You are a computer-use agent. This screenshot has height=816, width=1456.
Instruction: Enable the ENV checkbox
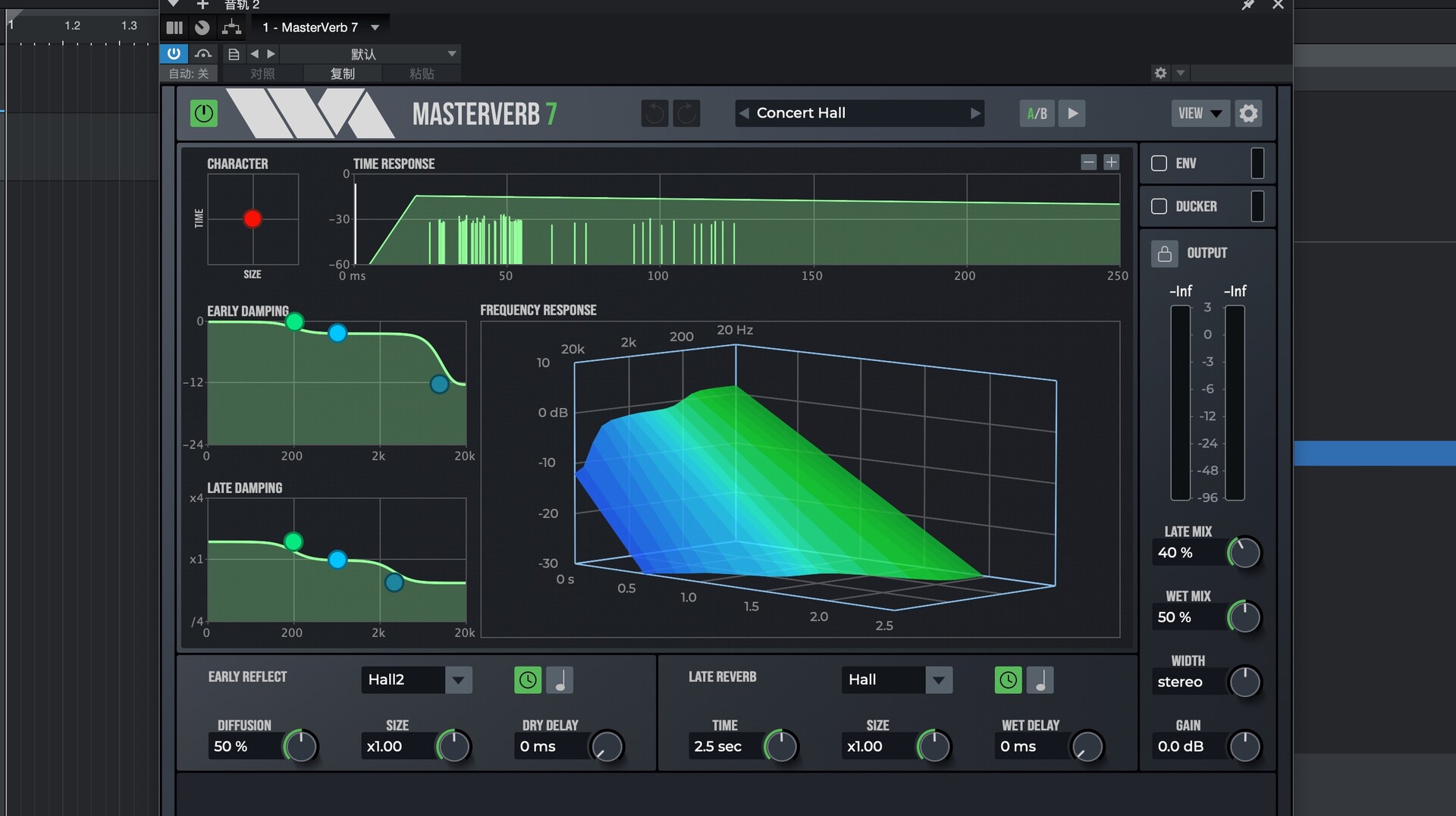point(1159,163)
